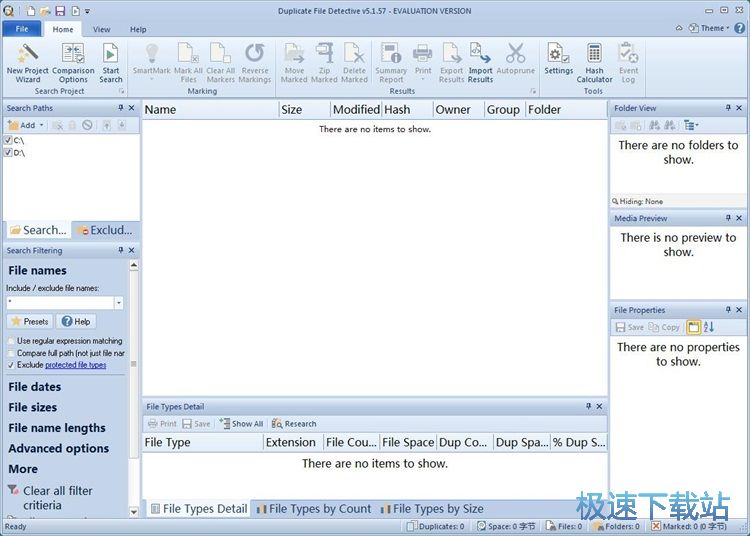
Task: Click Show All in File Types Detail toolbar
Action: 242,424
